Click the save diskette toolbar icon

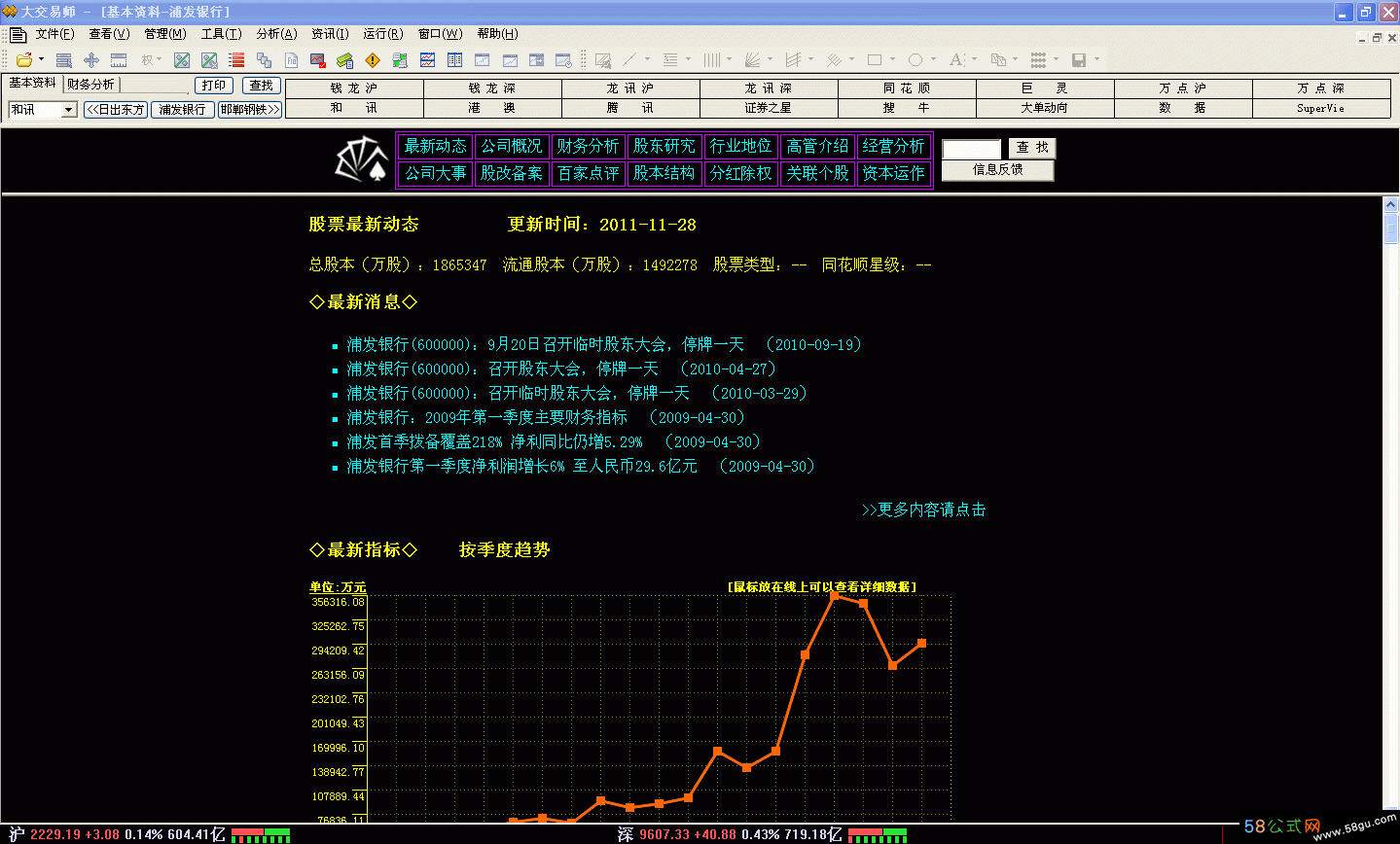[1079, 60]
